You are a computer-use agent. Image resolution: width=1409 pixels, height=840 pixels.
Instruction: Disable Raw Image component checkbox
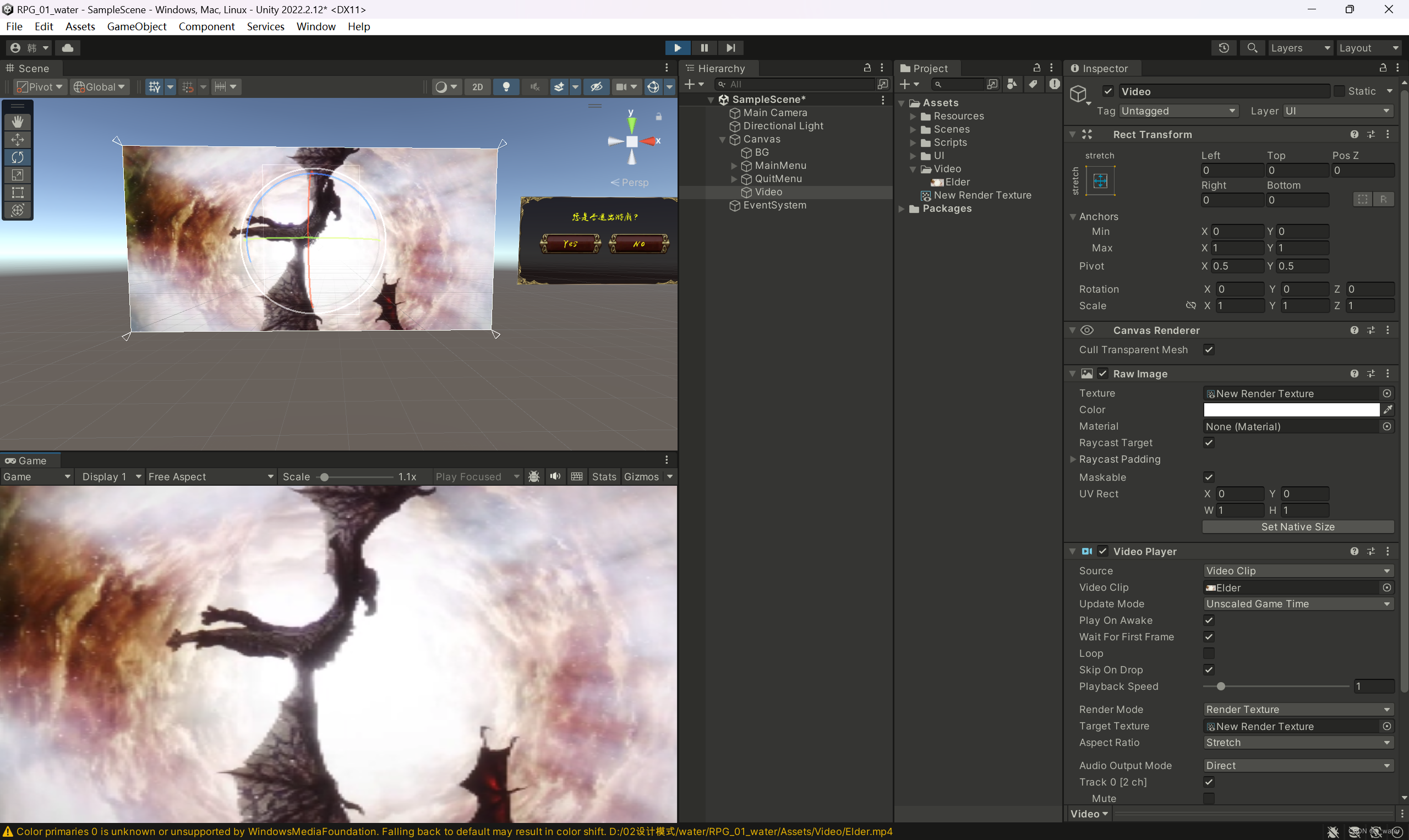click(1102, 374)
